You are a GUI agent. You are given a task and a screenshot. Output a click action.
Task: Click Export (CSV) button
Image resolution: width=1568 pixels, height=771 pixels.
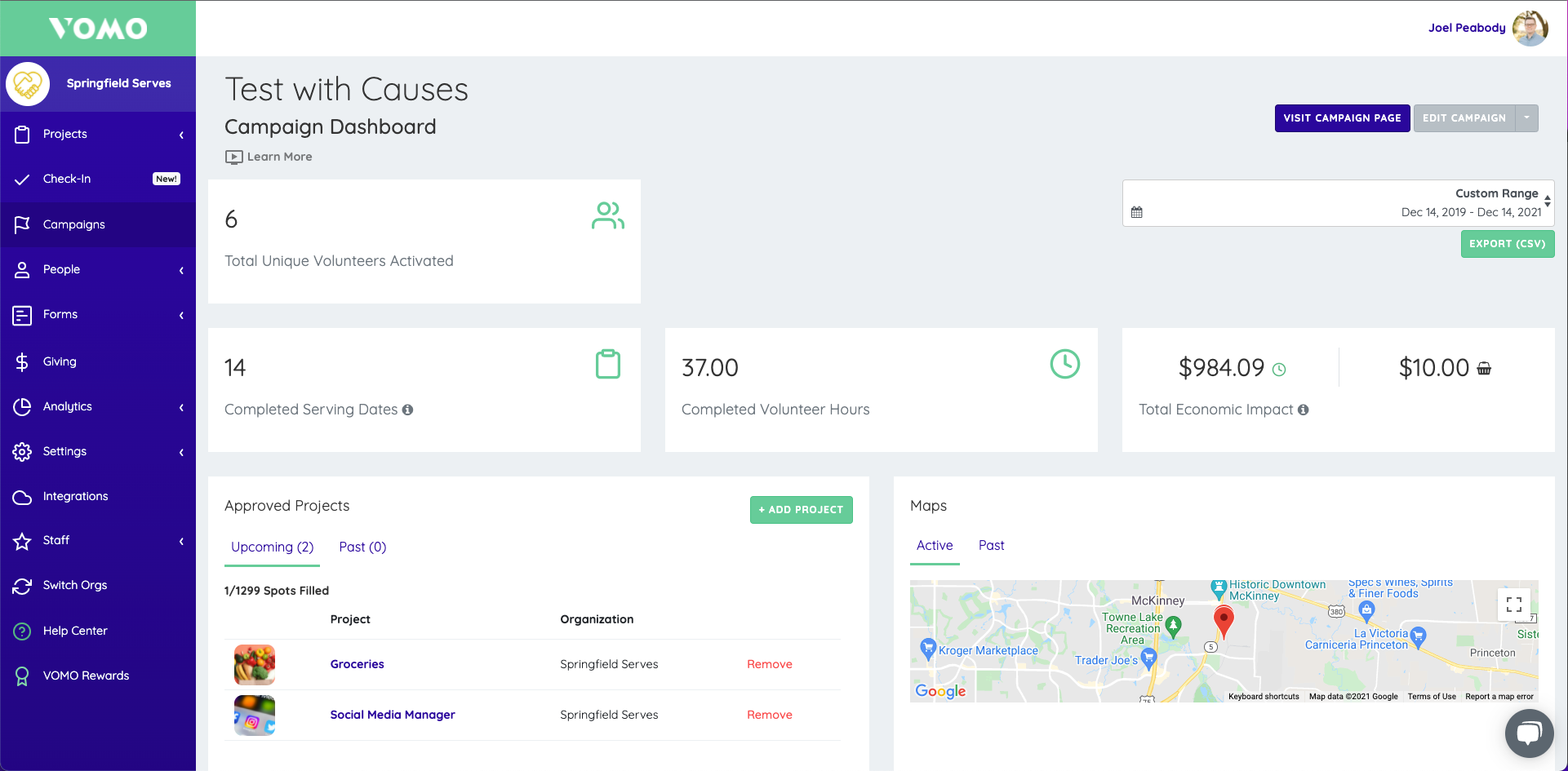coord(1508,244)
